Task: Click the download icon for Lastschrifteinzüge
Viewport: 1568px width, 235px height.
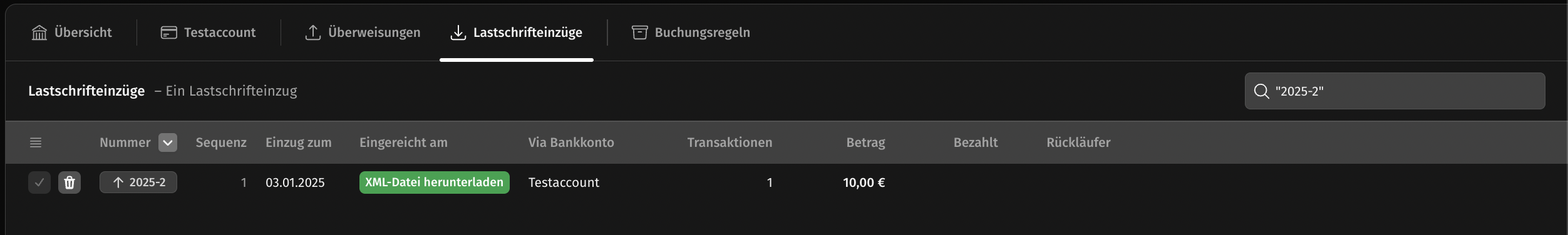Action: pyautogui.click(x=458, y=32)
